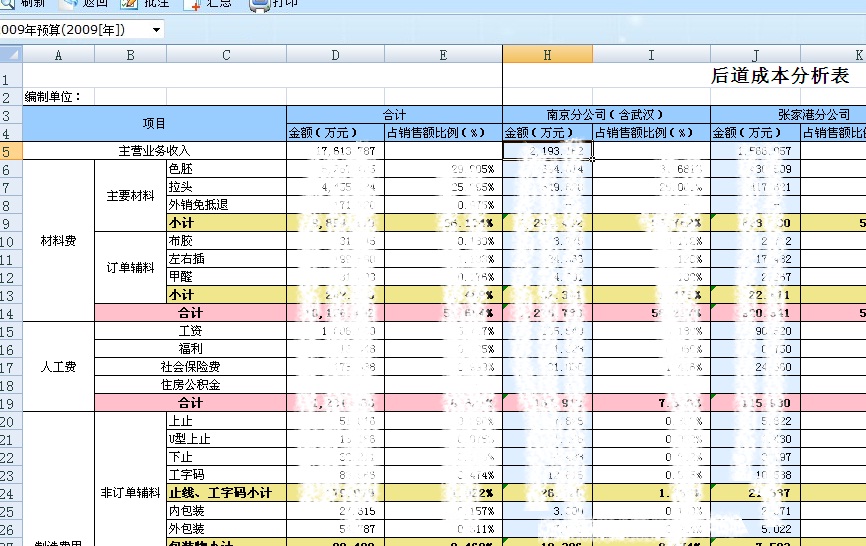Select column D header
Image resolution: width=866 pixels, height=546 pixels.
pos(335,55)
